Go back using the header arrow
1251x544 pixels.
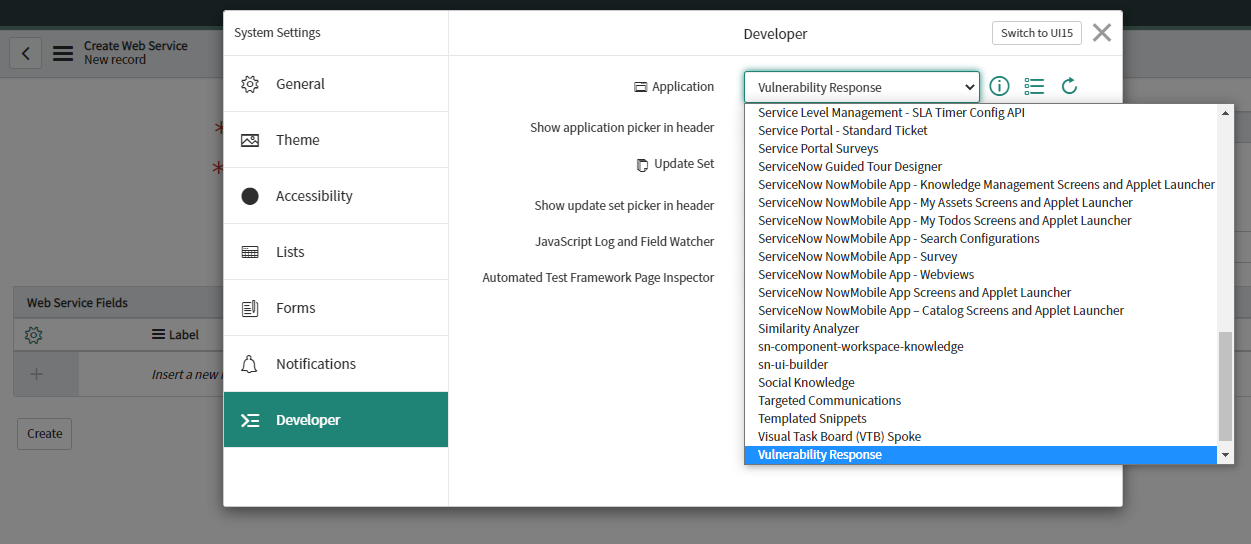[x=26, y=53]
